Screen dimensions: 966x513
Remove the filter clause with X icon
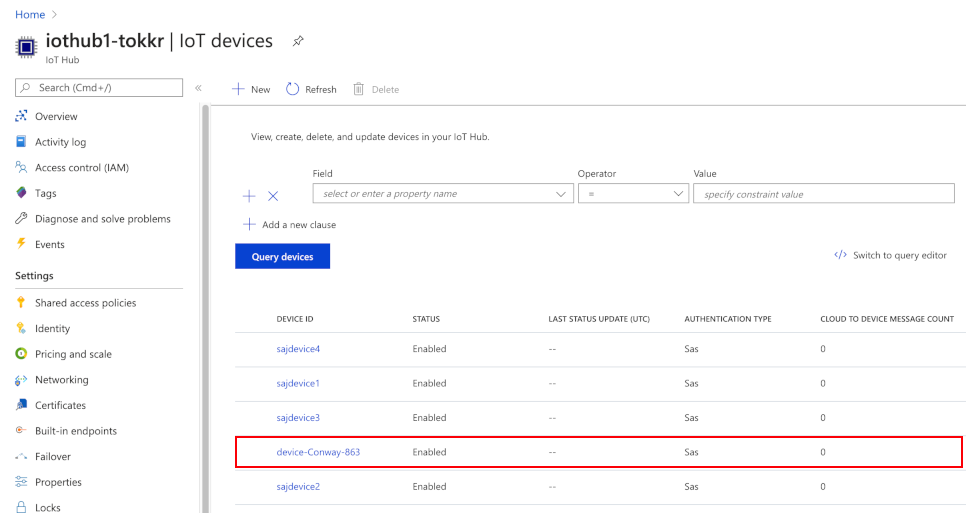(x=273, y=196)
